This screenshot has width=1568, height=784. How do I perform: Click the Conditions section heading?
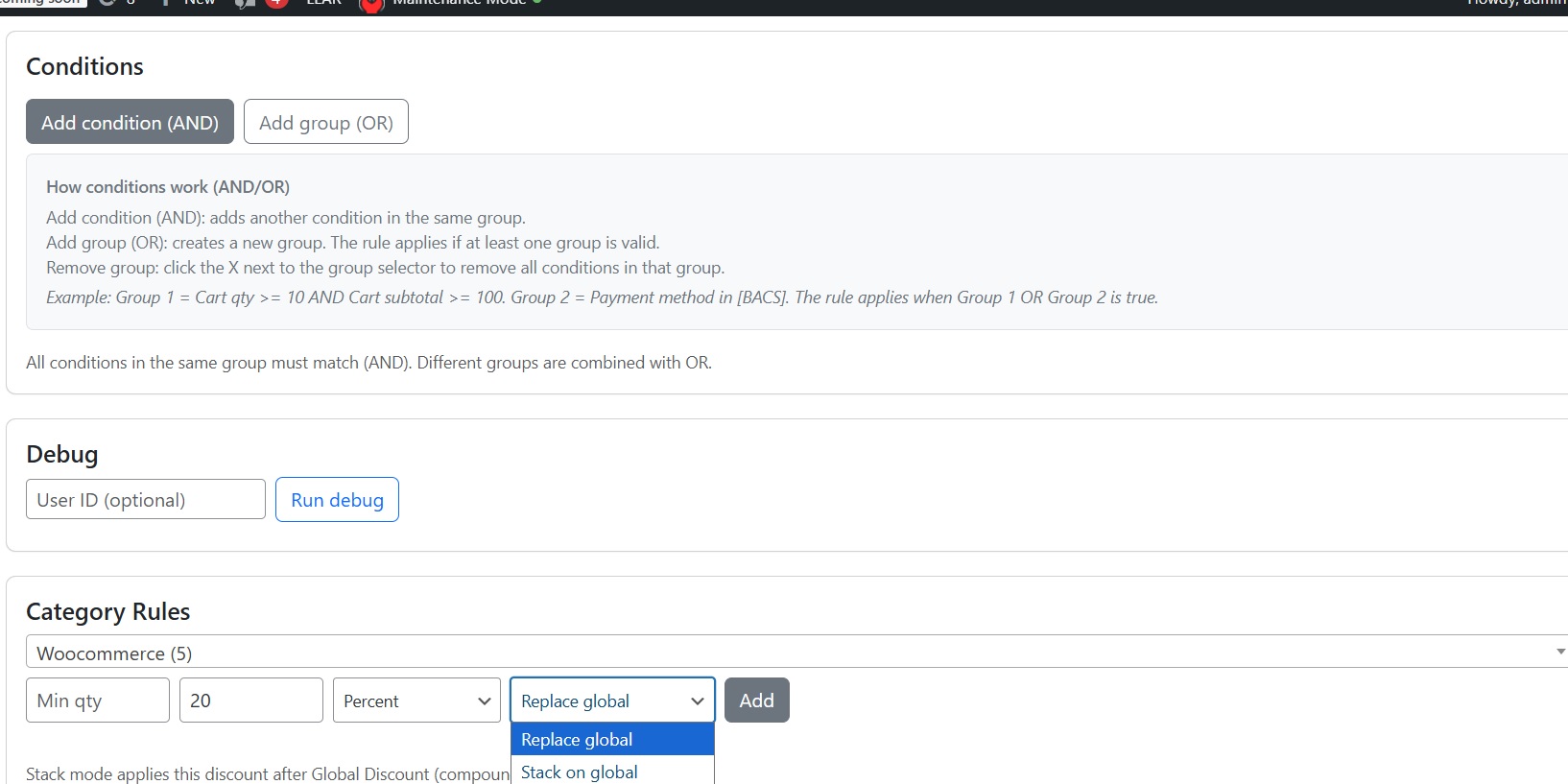tap(84, 66)
